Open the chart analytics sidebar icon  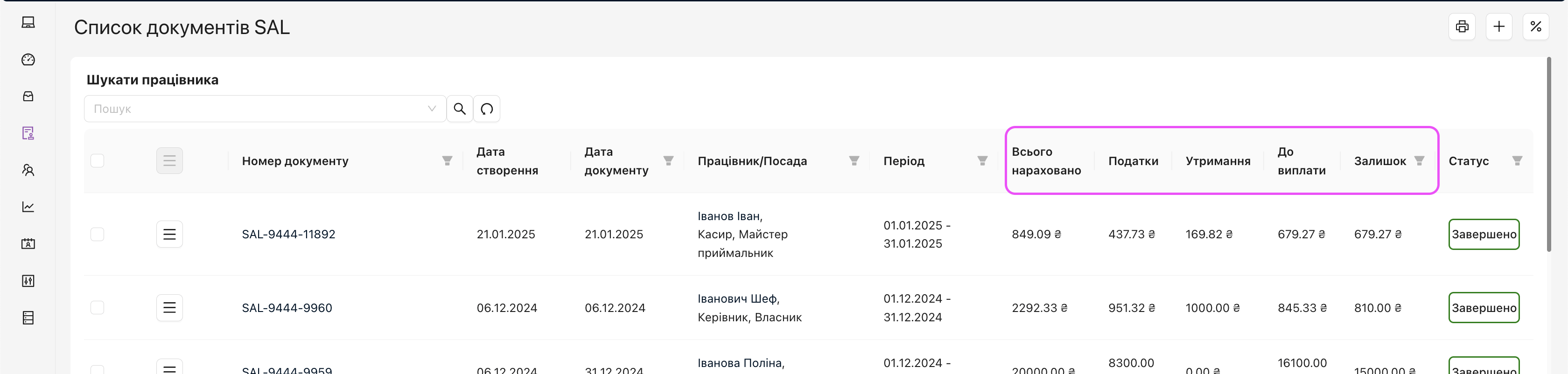click(x=28, y=207)
